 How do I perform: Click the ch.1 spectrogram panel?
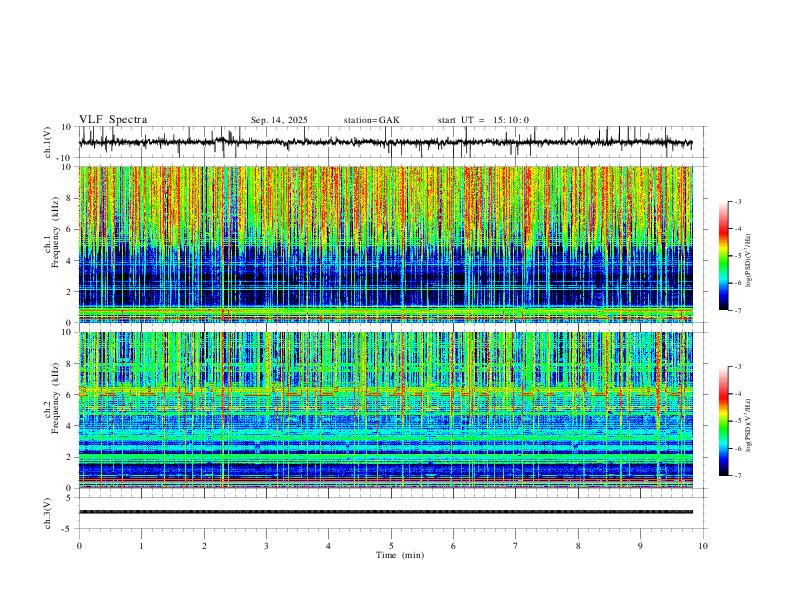coord(385,244)
